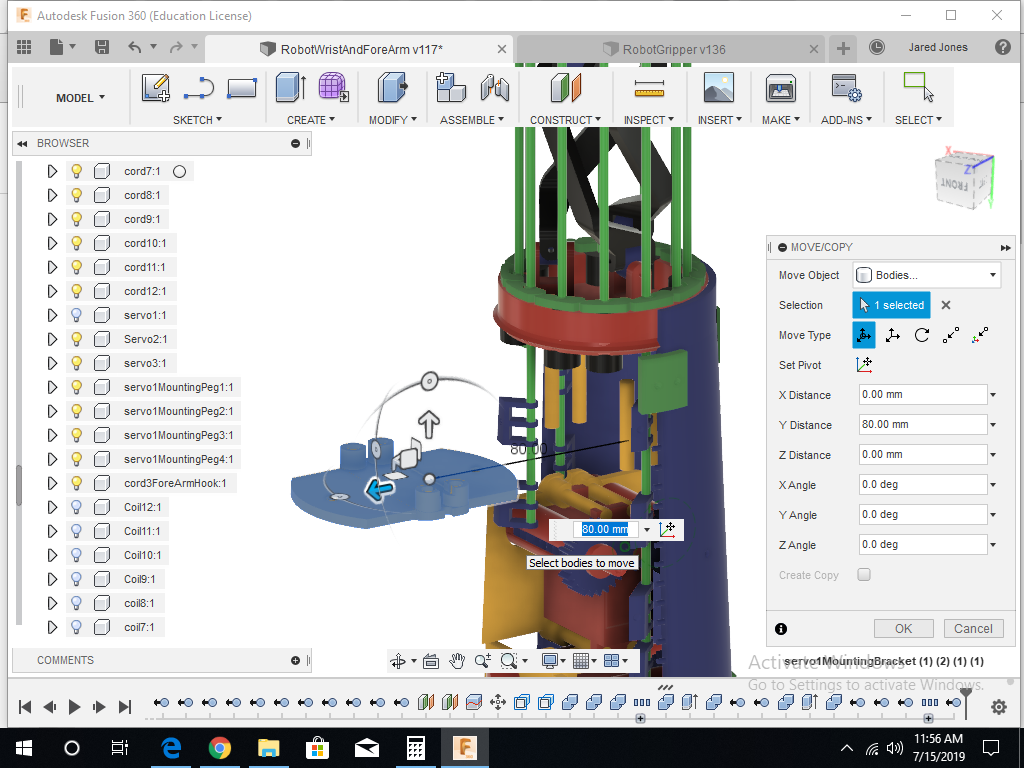The height and width of the screenshot is (768, 1024).
Task: Select Point to Point move type
Action: pyautogui.click(x=951, y=335)
